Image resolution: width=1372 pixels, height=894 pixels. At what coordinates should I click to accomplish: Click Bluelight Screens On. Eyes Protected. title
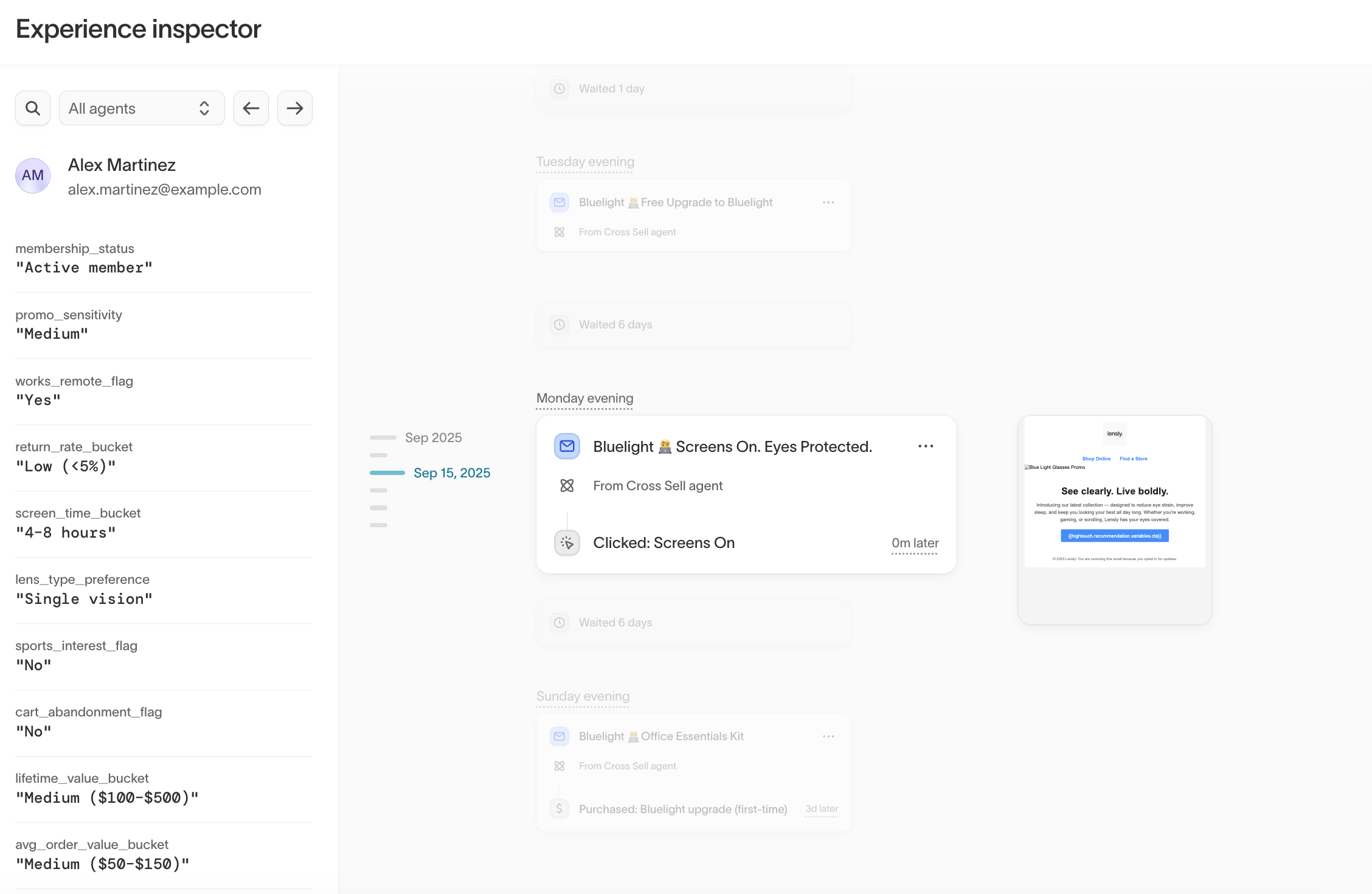tap(732, 446)
